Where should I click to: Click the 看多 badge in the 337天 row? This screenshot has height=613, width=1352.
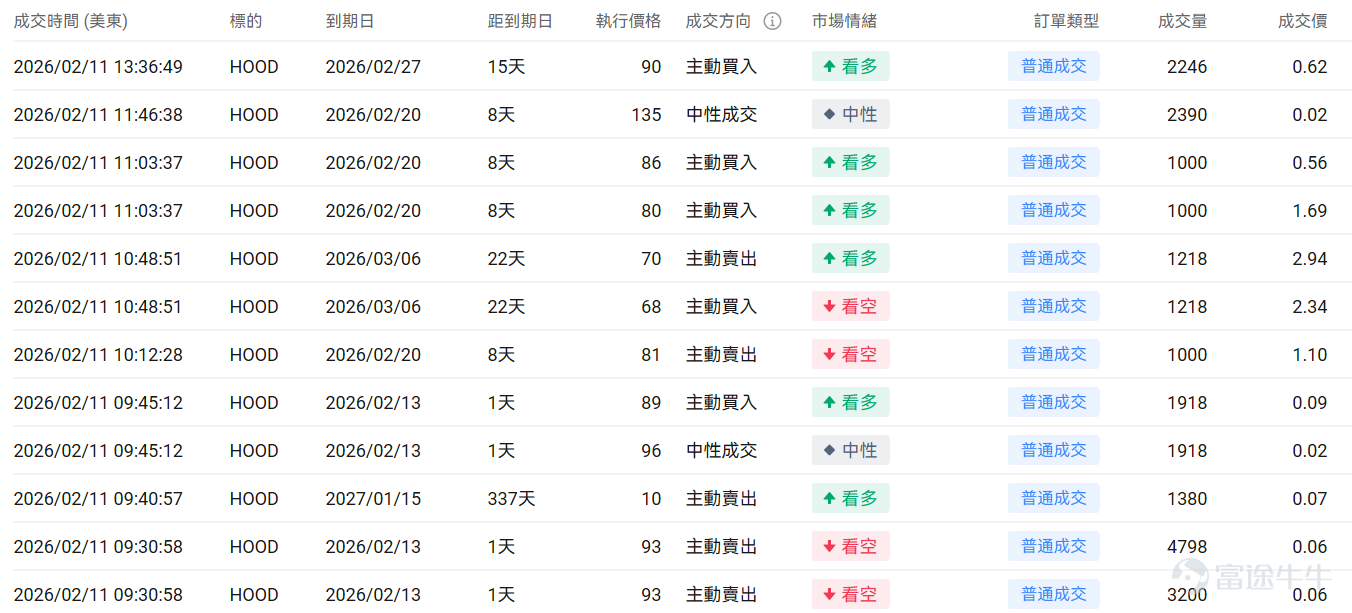[850, 499]
